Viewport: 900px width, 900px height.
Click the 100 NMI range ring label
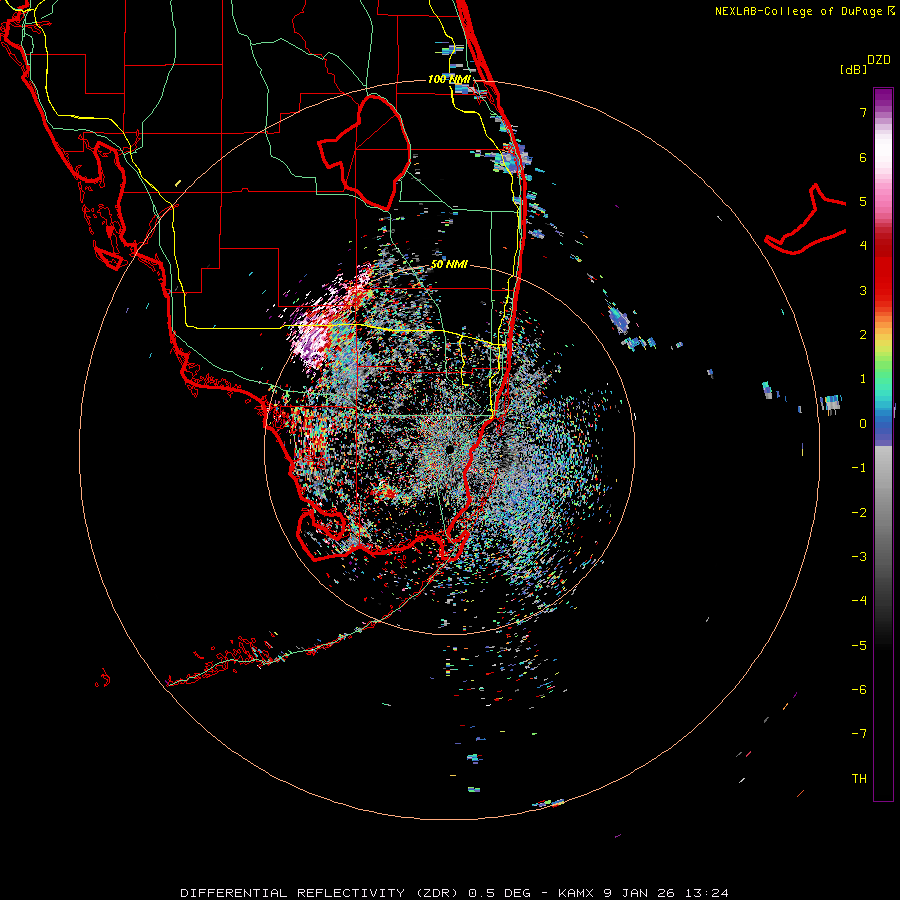coord(449,79)
